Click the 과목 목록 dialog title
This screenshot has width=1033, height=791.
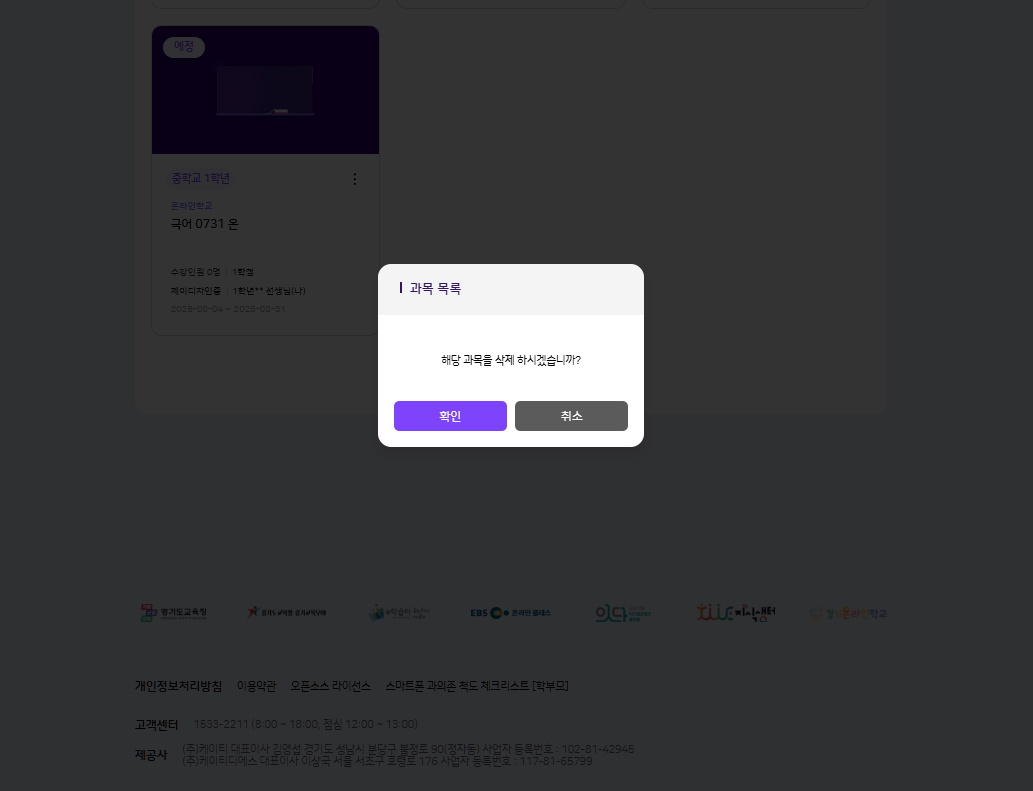point(435,288)
